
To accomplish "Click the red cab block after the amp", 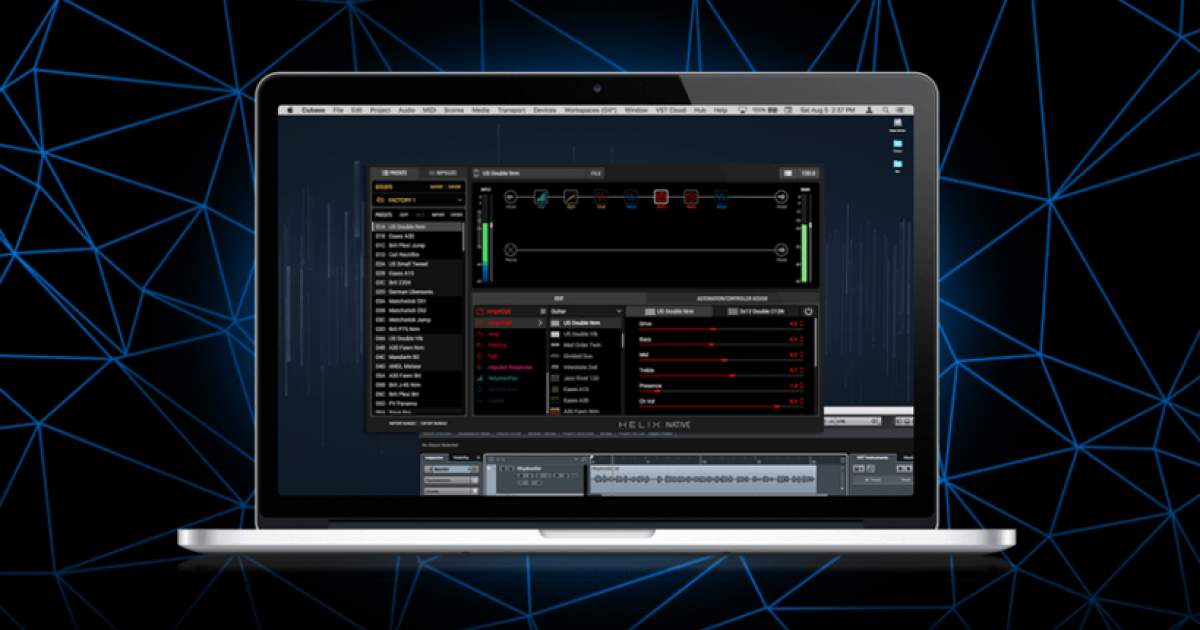I will point(691,197).
